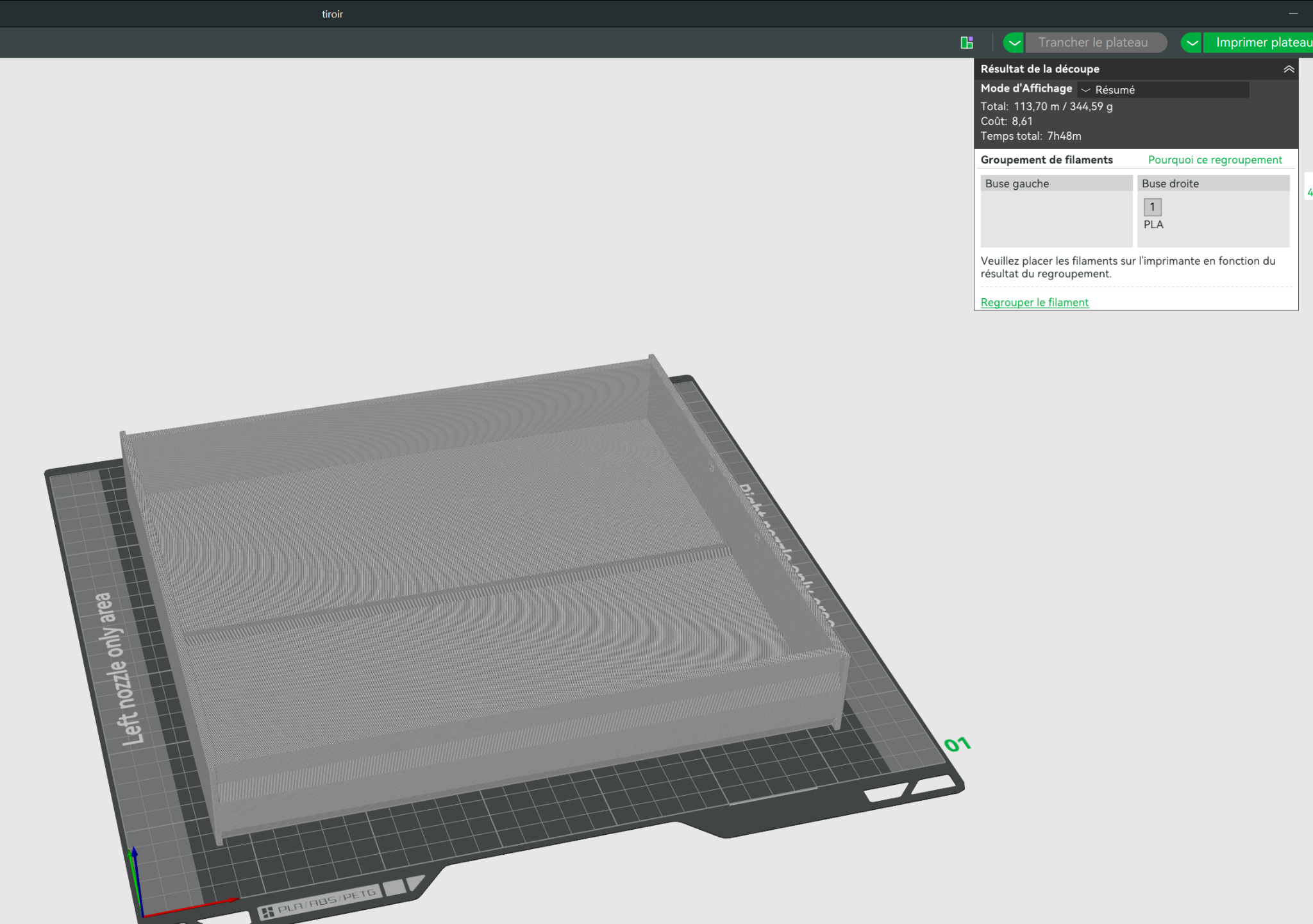Click the Trancher le plateau button
The image size is (1313, 924).
coord(1094,43)
